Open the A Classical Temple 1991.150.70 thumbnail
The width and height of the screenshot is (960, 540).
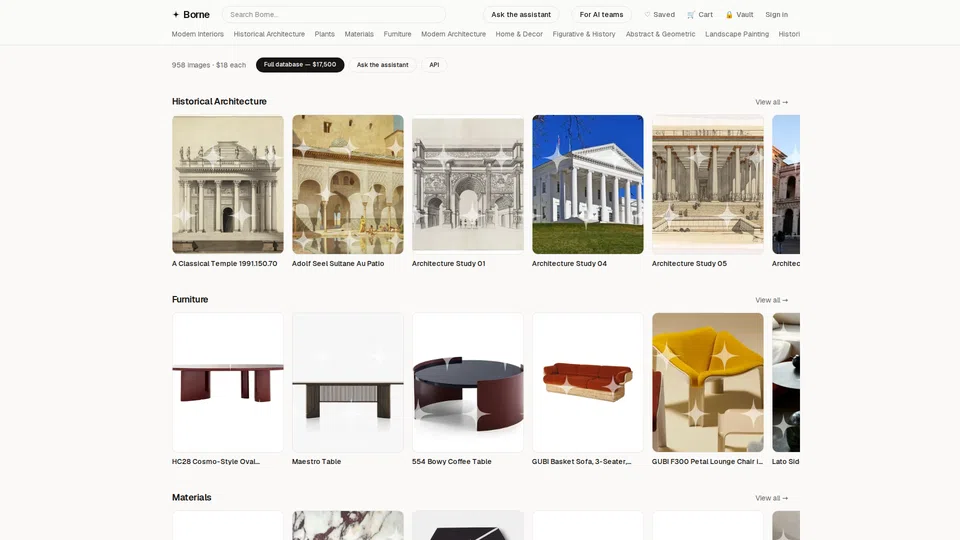(228, 184)
